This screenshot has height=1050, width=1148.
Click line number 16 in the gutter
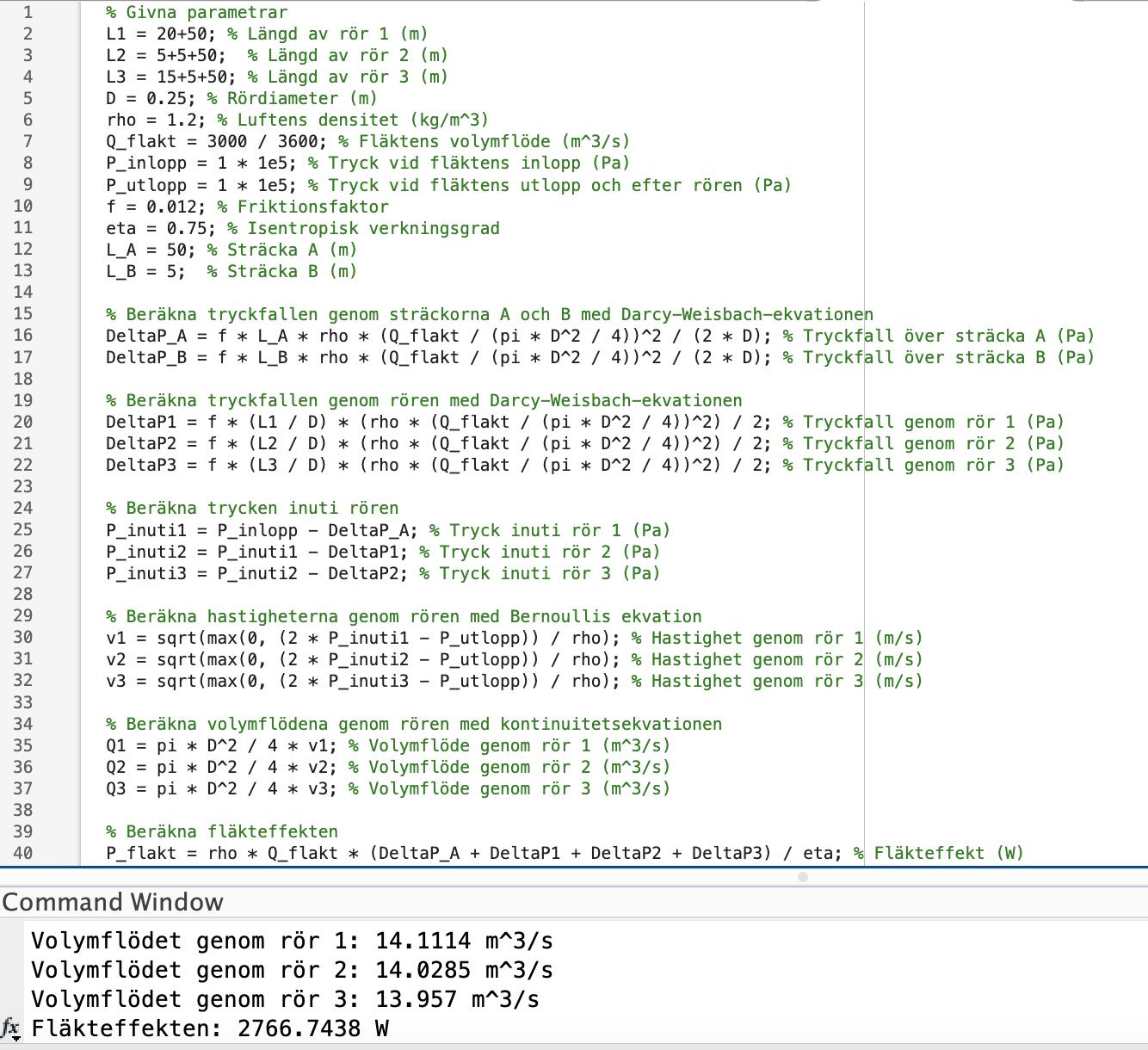click(23, 336)
